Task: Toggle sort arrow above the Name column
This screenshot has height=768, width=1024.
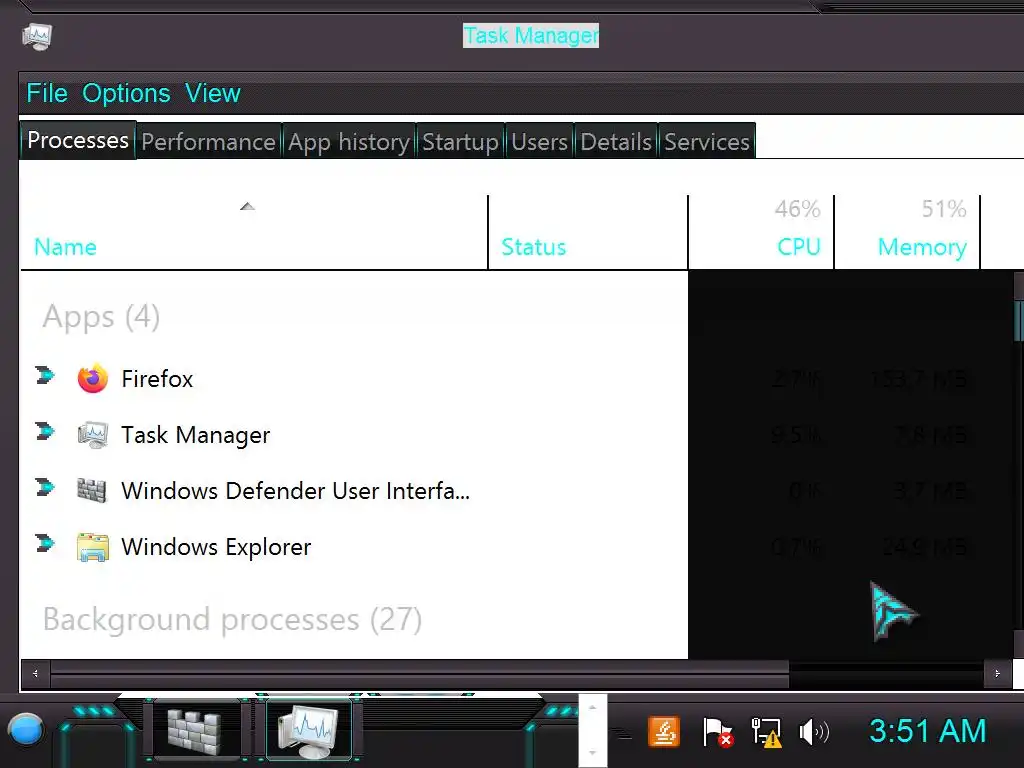Action: 247,206
